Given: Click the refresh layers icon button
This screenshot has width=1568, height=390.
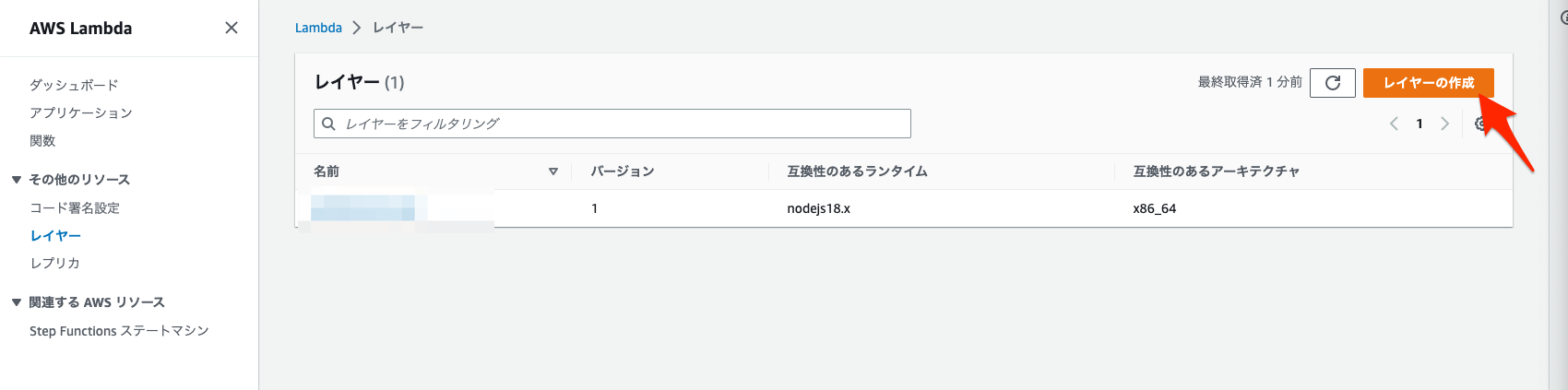Looking at the screenshot, I should (1333, 83).
